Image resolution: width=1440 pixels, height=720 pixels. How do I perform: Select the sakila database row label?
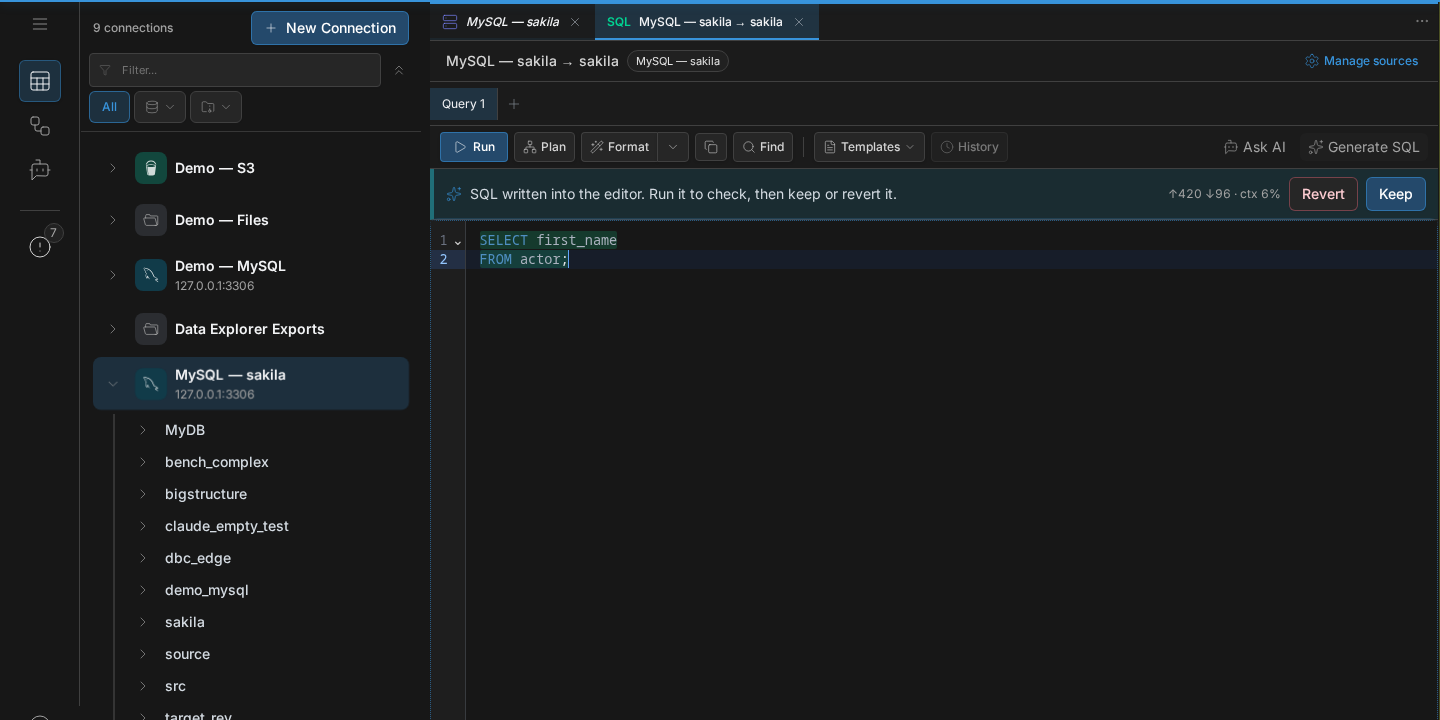click(185, 622)
